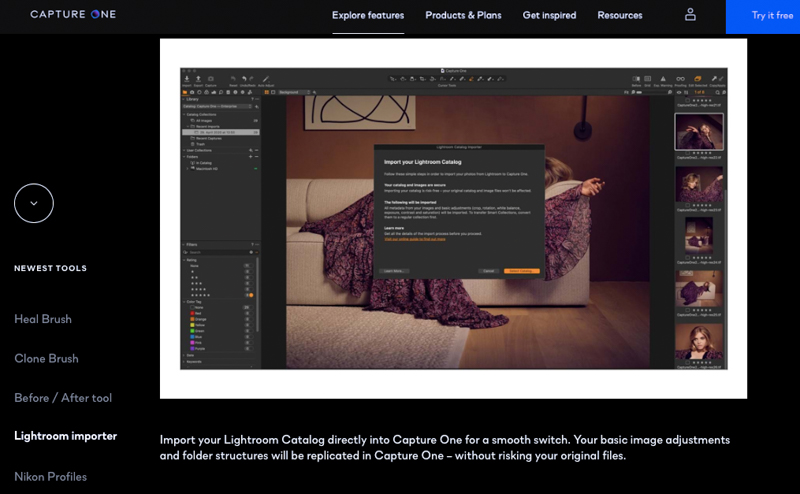
Task: Click the circular down chevron button
Action: click(34, 203)
